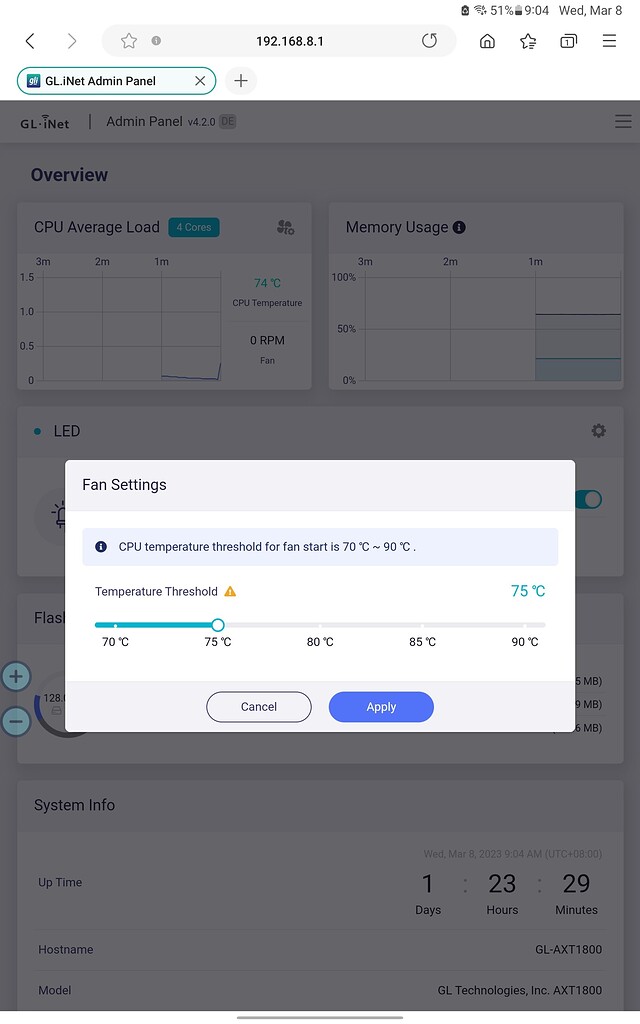This screenshot has width=640, height=1024.
Task: Click the fan settings icon in CPU panel
Action: coord(285,228)
